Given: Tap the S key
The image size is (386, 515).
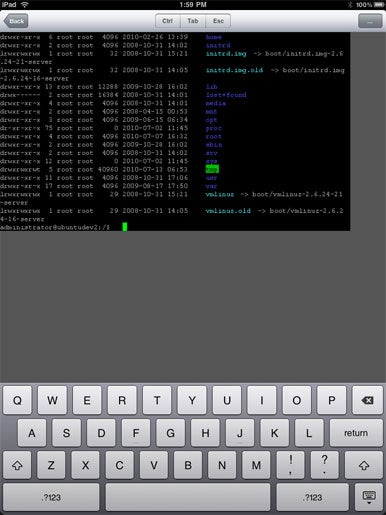Looking at the screenshot, I should pos(67,433).
